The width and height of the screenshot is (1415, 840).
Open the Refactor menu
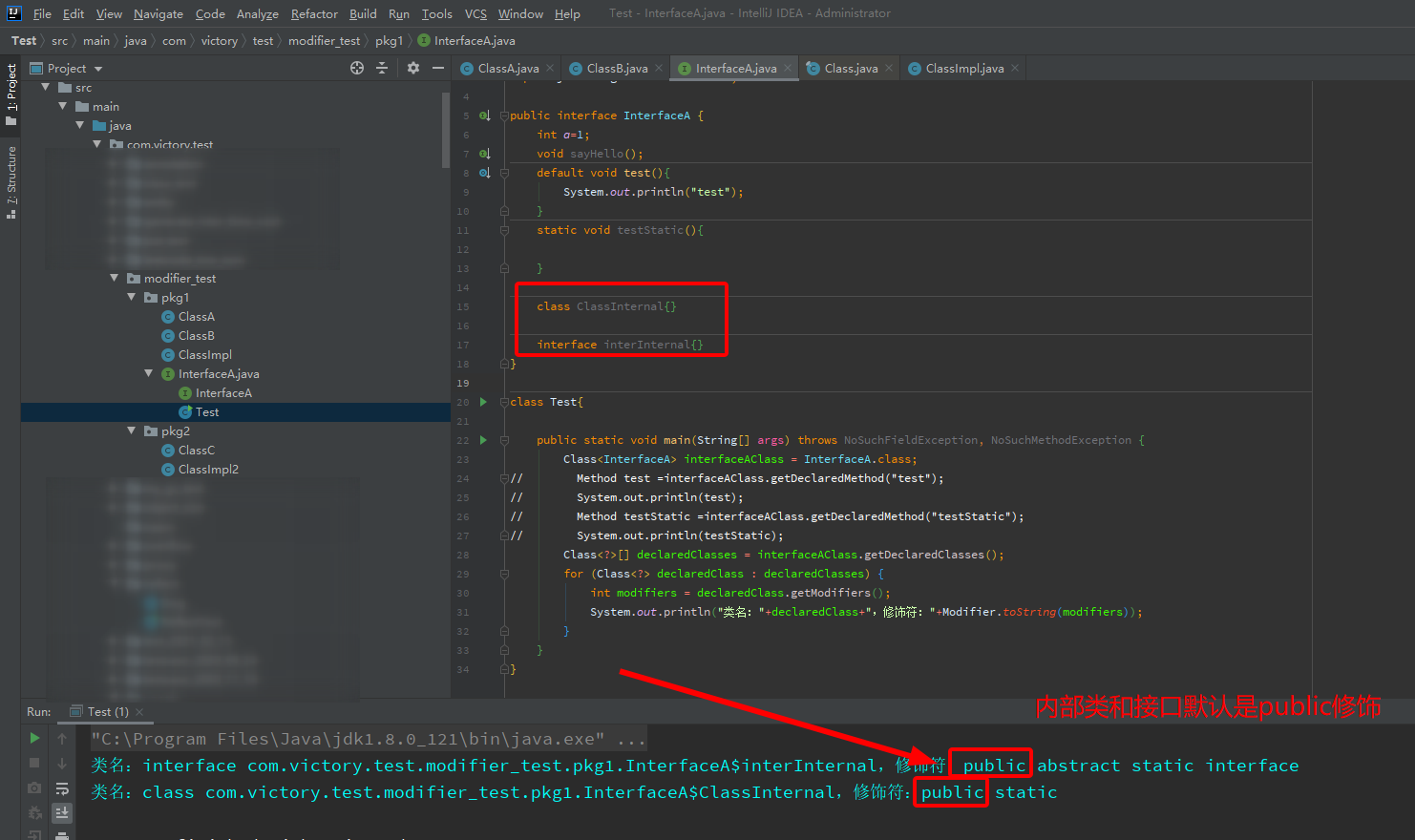pos(314,13)
